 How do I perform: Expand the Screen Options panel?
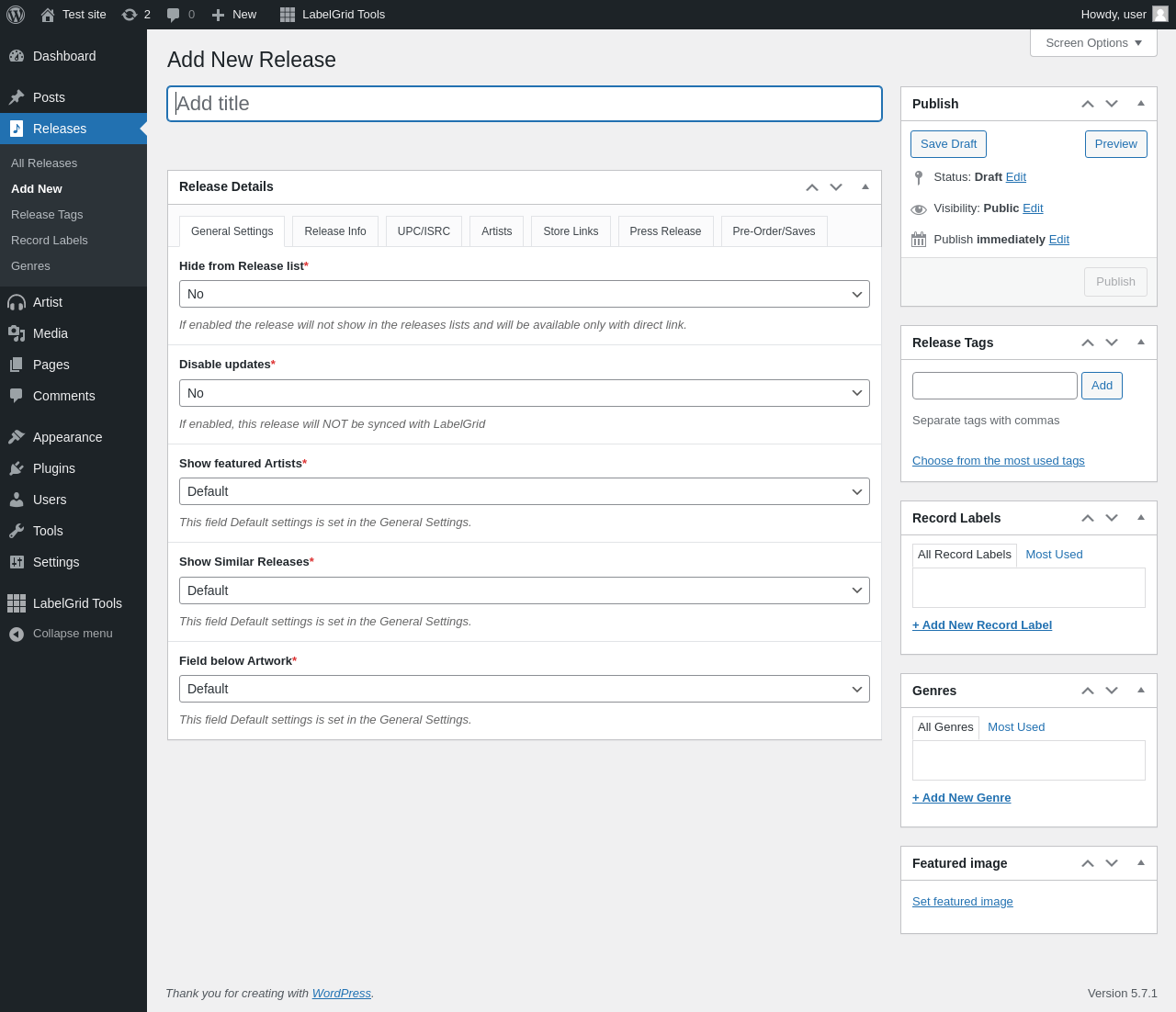pos(1093,43)
